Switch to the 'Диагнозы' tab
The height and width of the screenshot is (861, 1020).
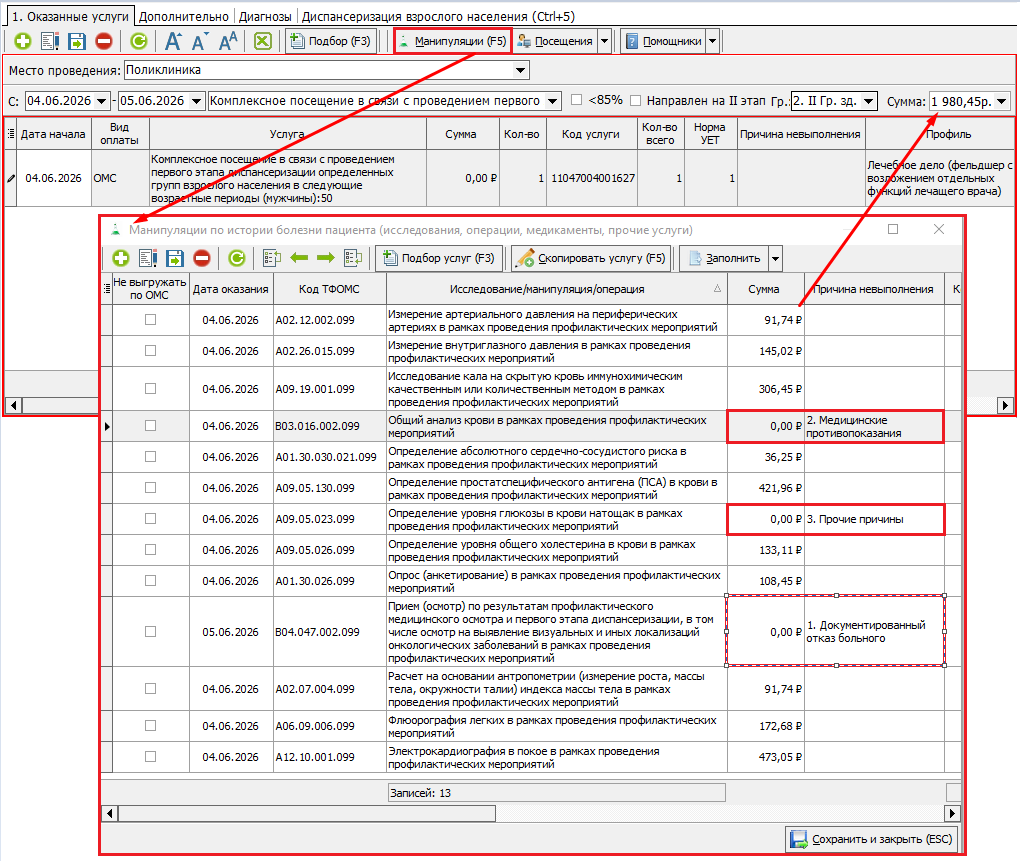265,16
